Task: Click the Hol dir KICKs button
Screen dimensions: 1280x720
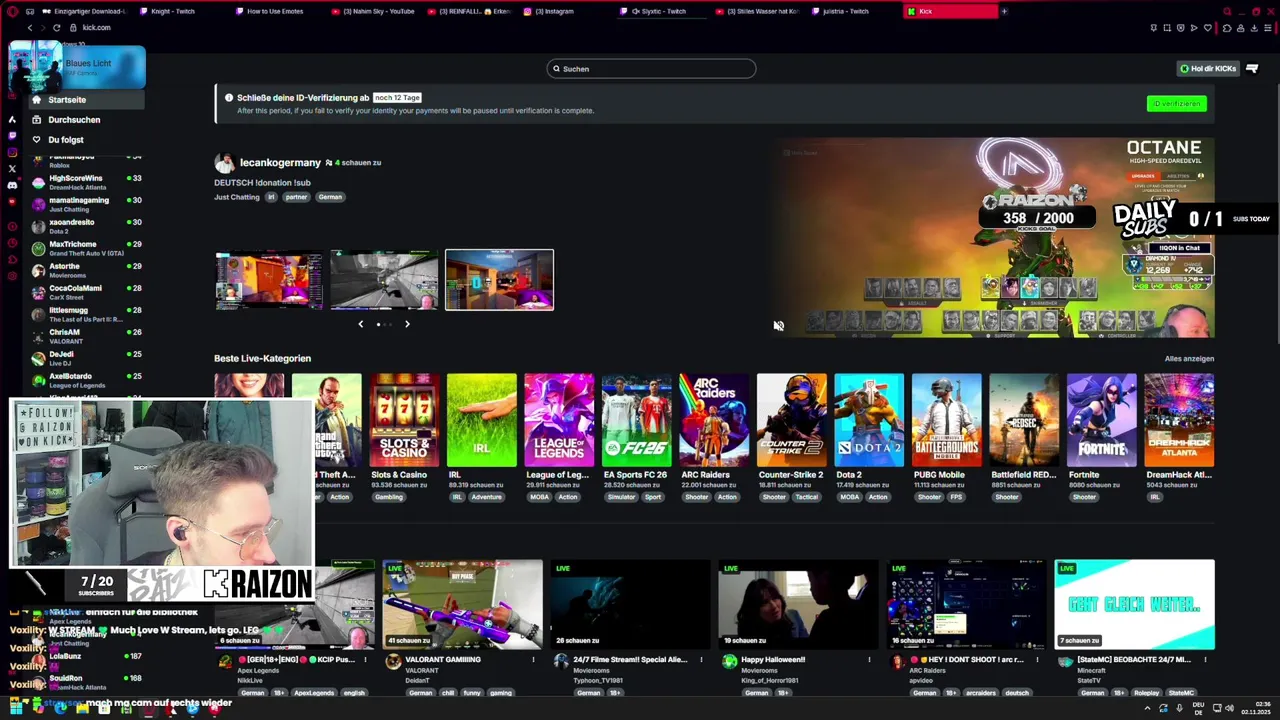Action: [1208, 68]
